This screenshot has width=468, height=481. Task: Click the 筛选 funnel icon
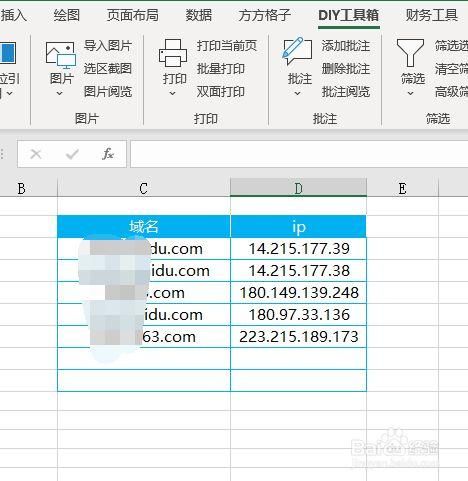point(410,53)
